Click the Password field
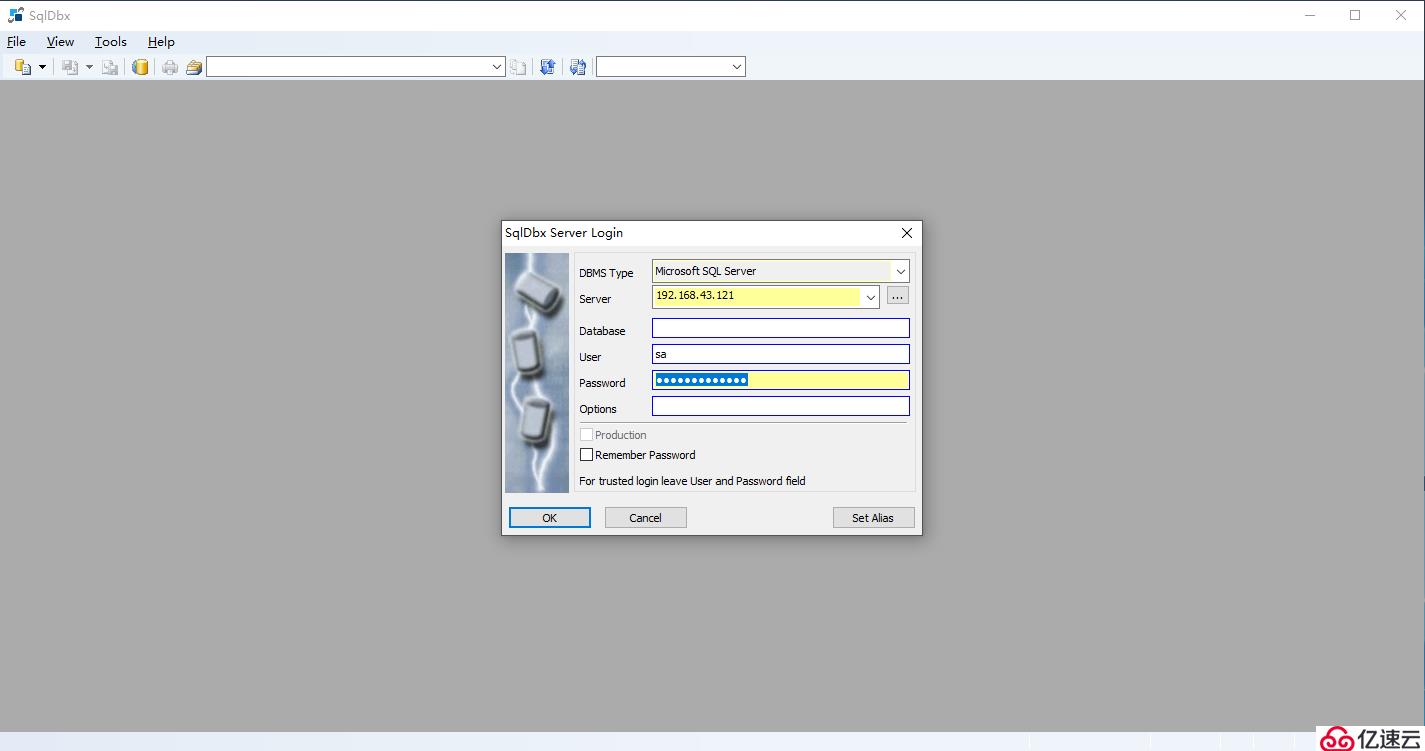The image size is (1425, 751). [x=781, y=380]
